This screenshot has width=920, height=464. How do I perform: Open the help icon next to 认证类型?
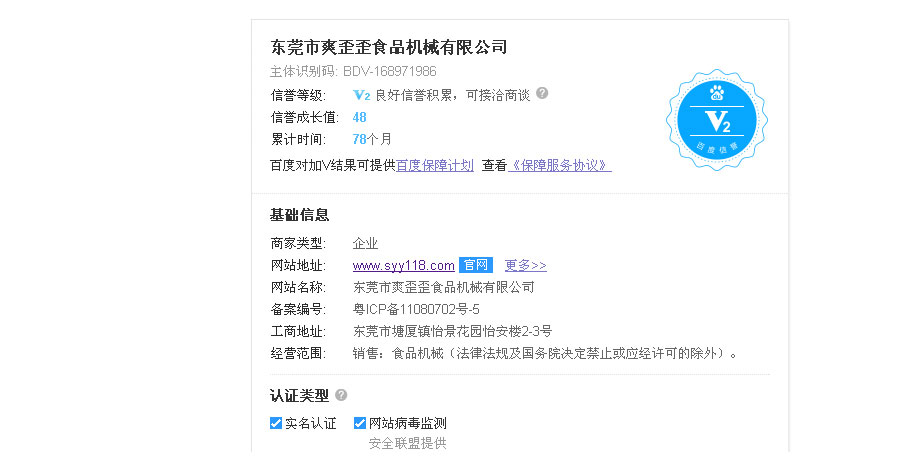tap(341, 395)
